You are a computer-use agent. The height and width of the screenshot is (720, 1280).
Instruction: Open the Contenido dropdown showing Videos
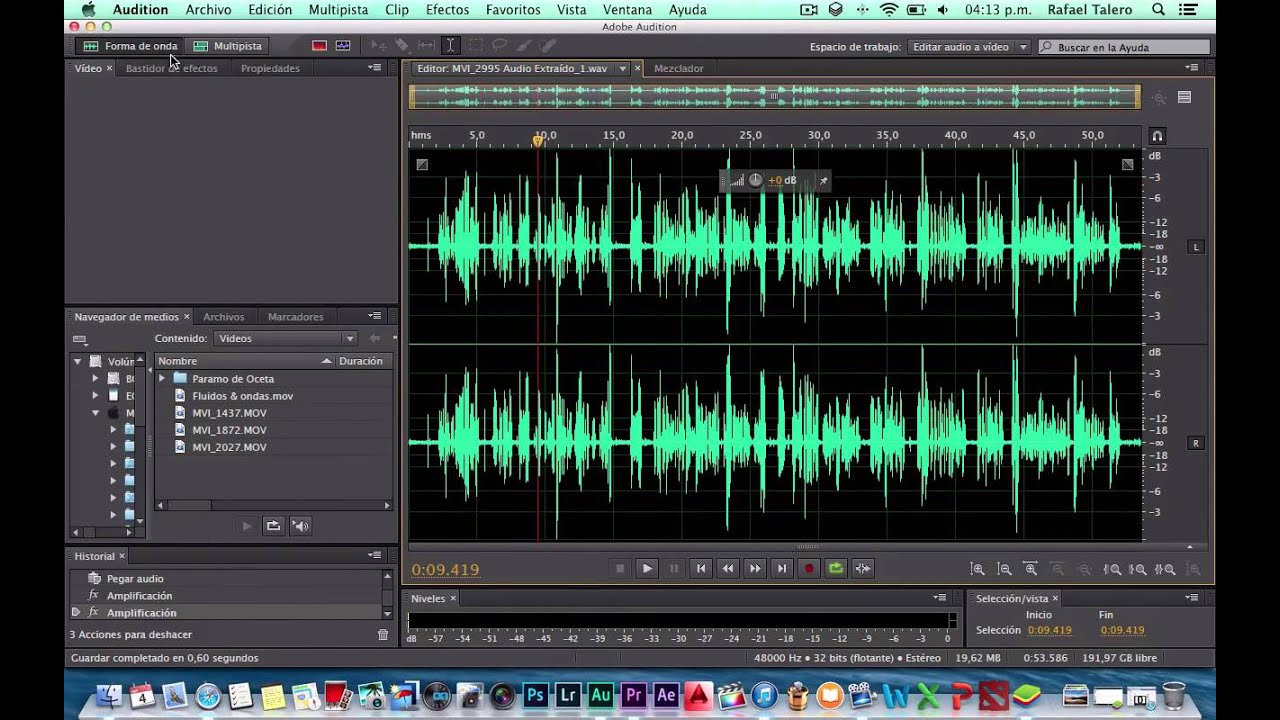click(x=286, y=339)
